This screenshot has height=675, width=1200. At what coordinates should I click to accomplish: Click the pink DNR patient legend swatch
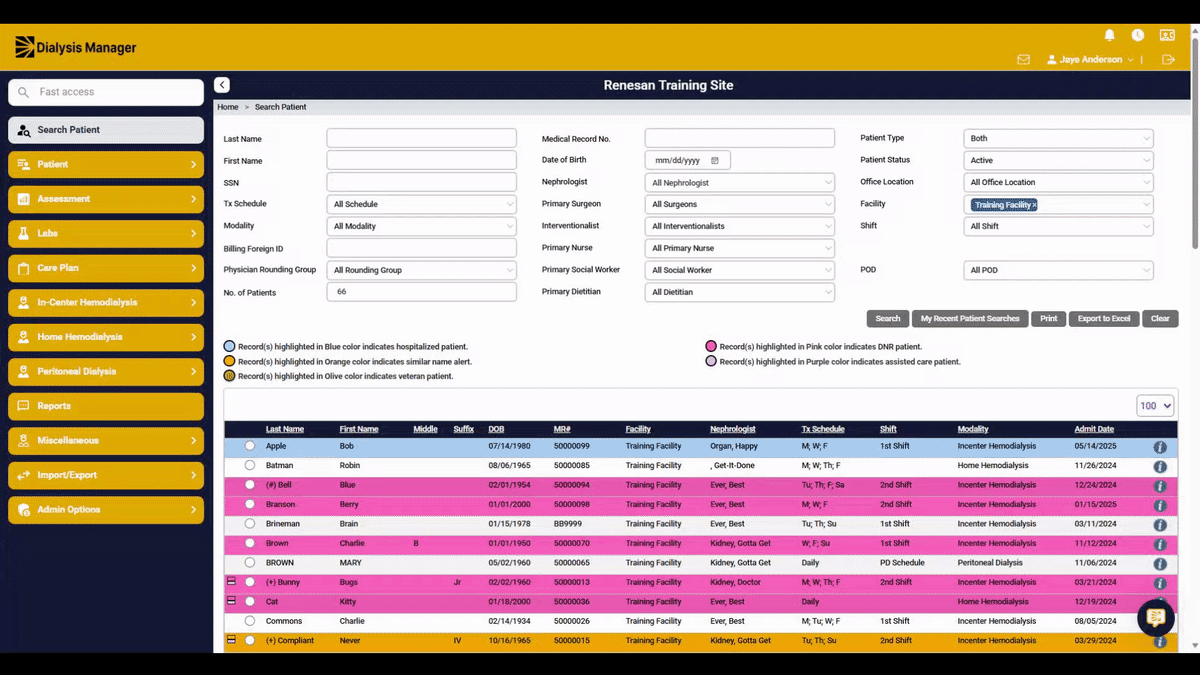pyautogui.click(x=711, y=346)
